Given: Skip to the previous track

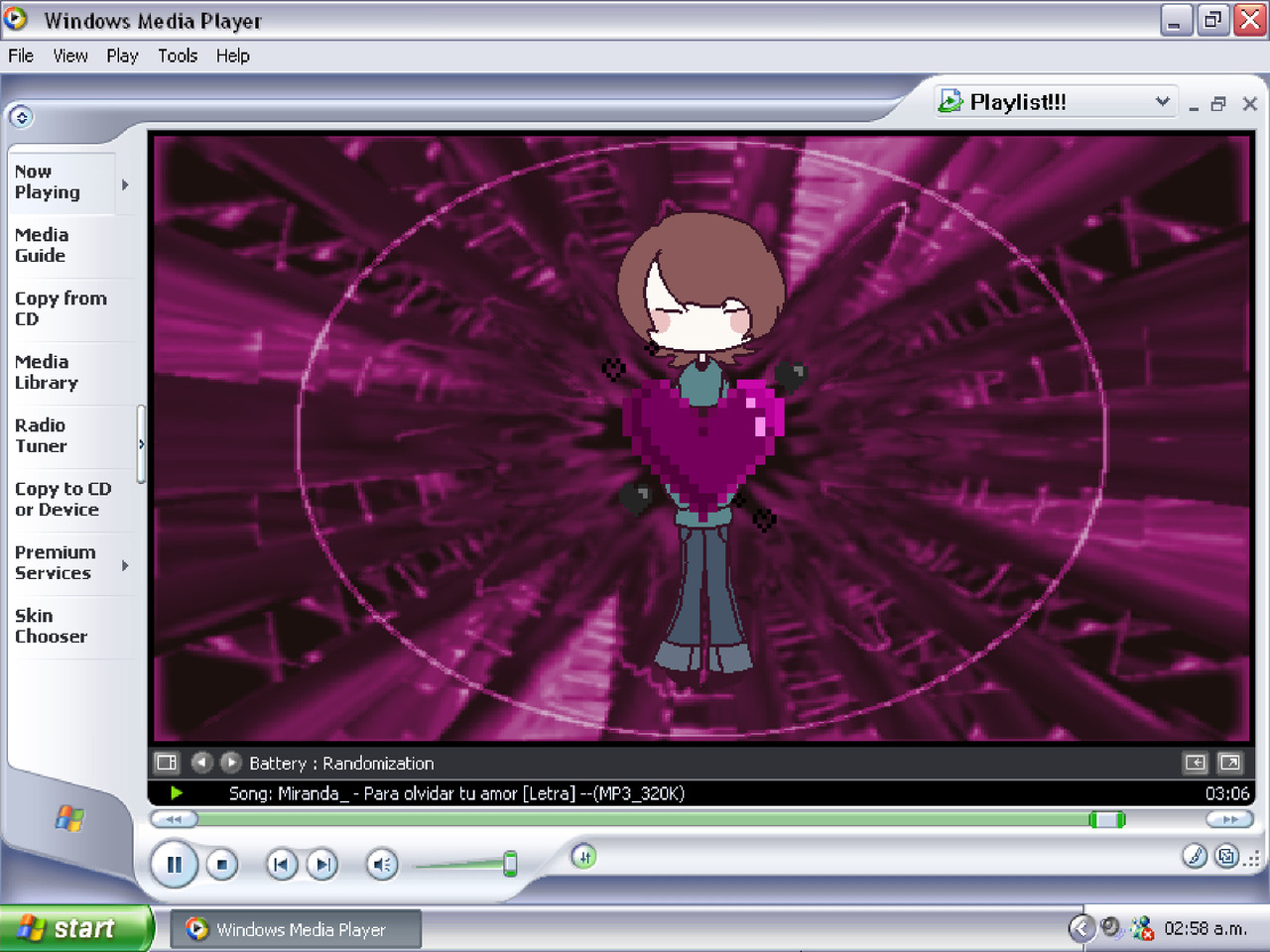Looking at the screenshot, I should 282,865.
